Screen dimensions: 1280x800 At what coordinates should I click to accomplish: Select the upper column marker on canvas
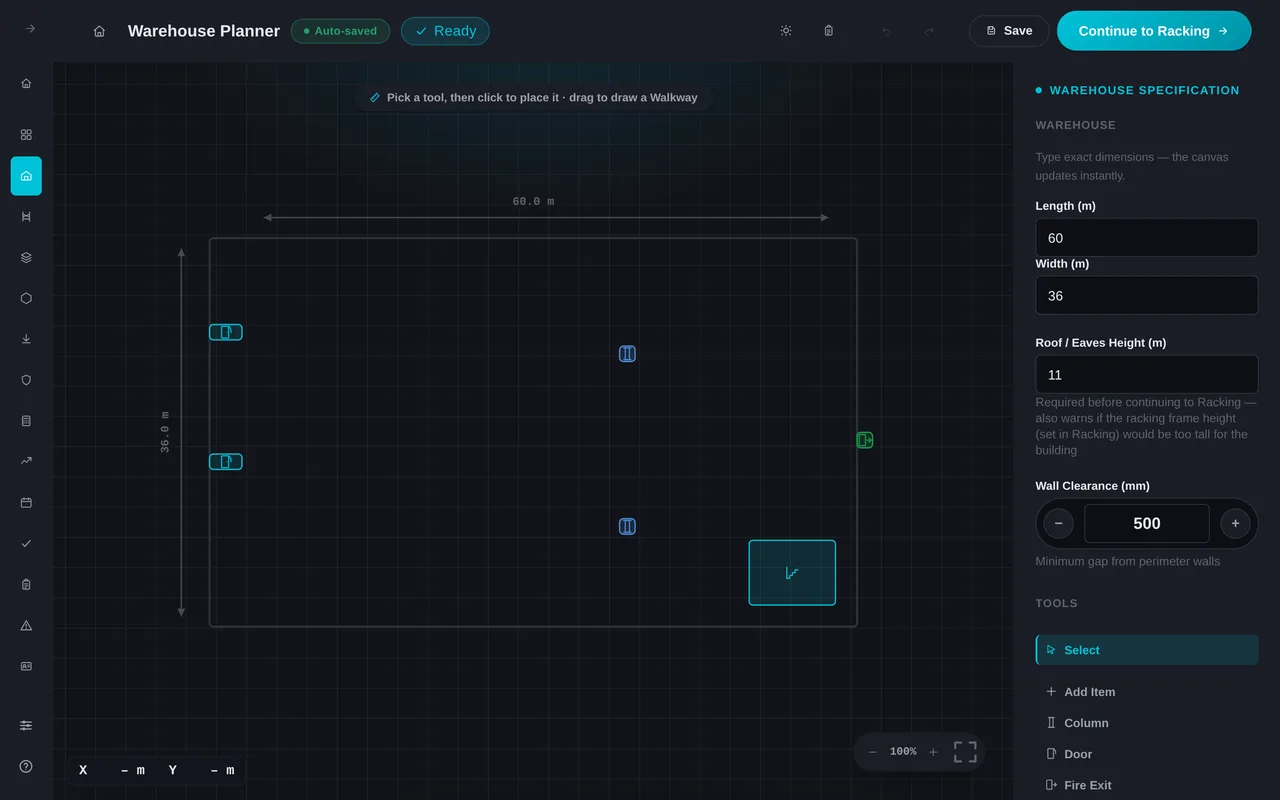tap(627, 354)
